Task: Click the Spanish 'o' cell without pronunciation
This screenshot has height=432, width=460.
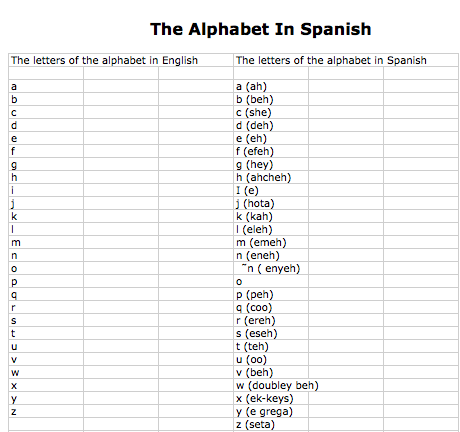Action: click(271, 281)
